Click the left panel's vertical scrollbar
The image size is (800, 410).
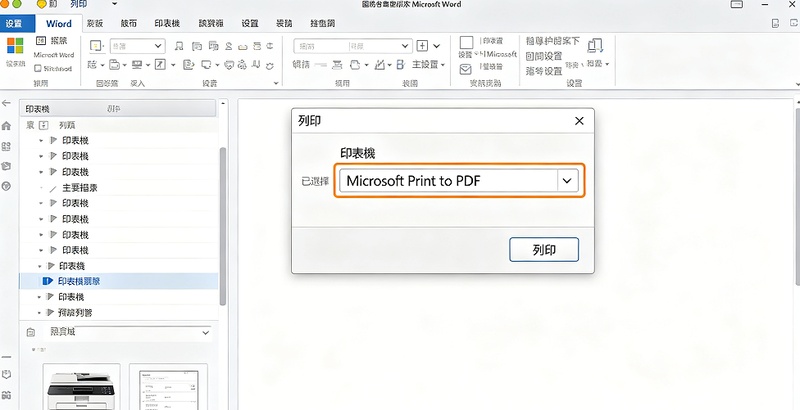pyautogui.click(x=222, y=226)
